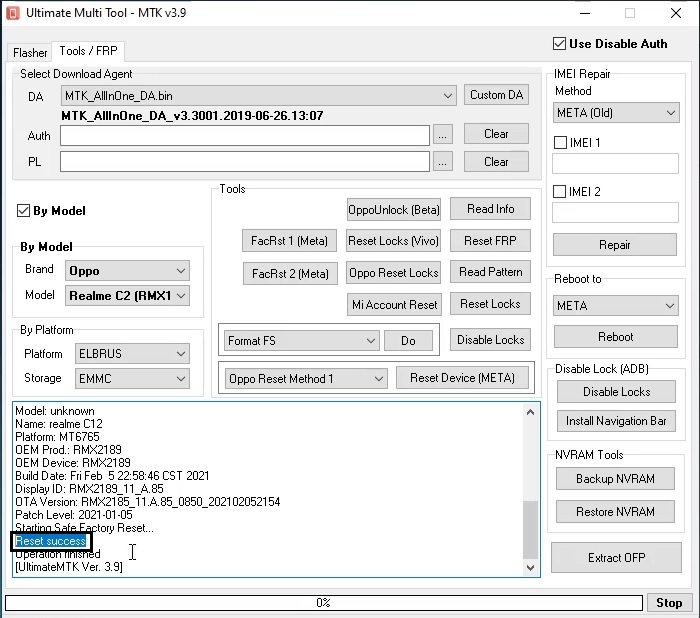
Task: Click the Backup NVRAM button
Action: pyautogui.click(x=615, y=479)
